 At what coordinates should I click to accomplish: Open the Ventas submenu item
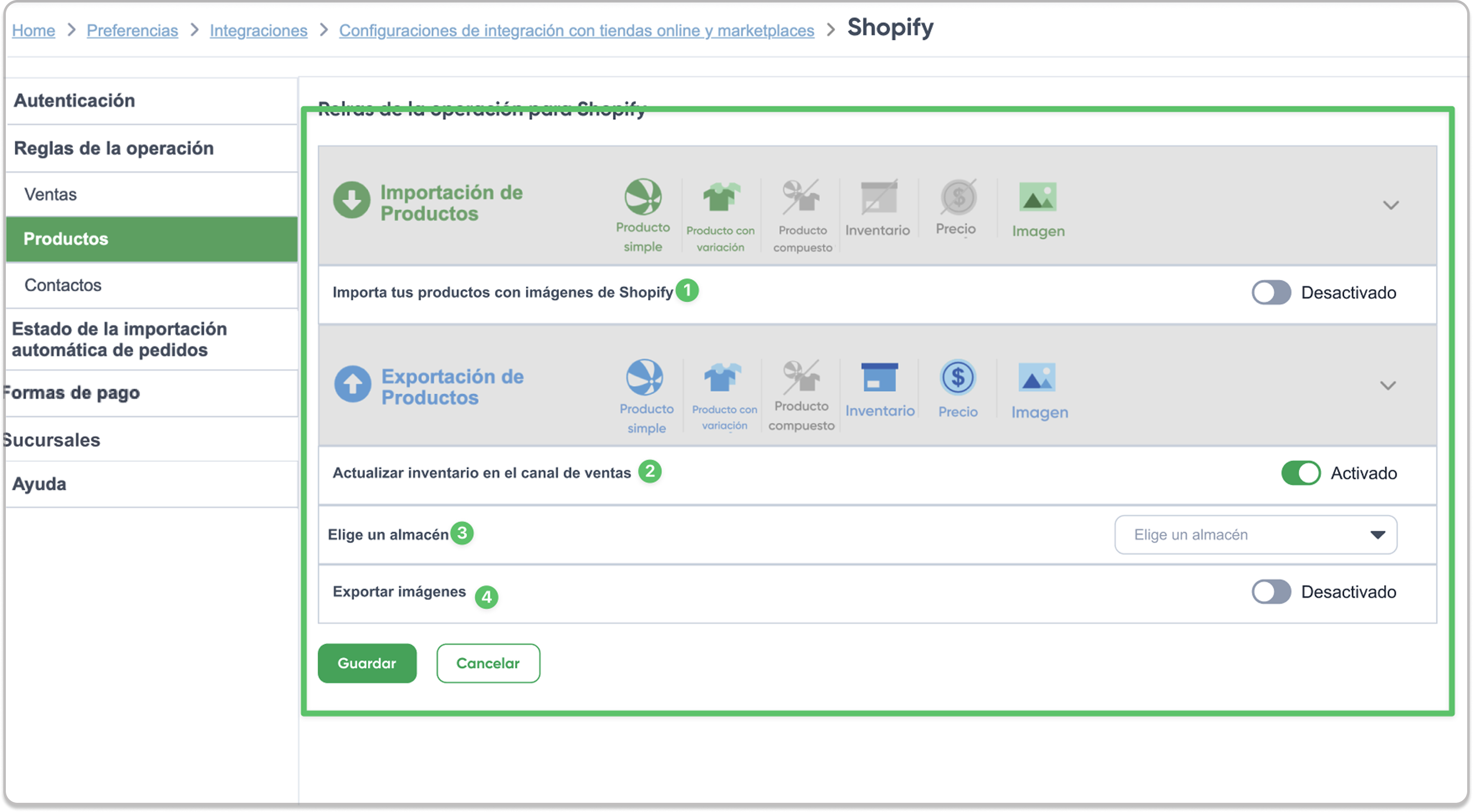coord(151,194)
